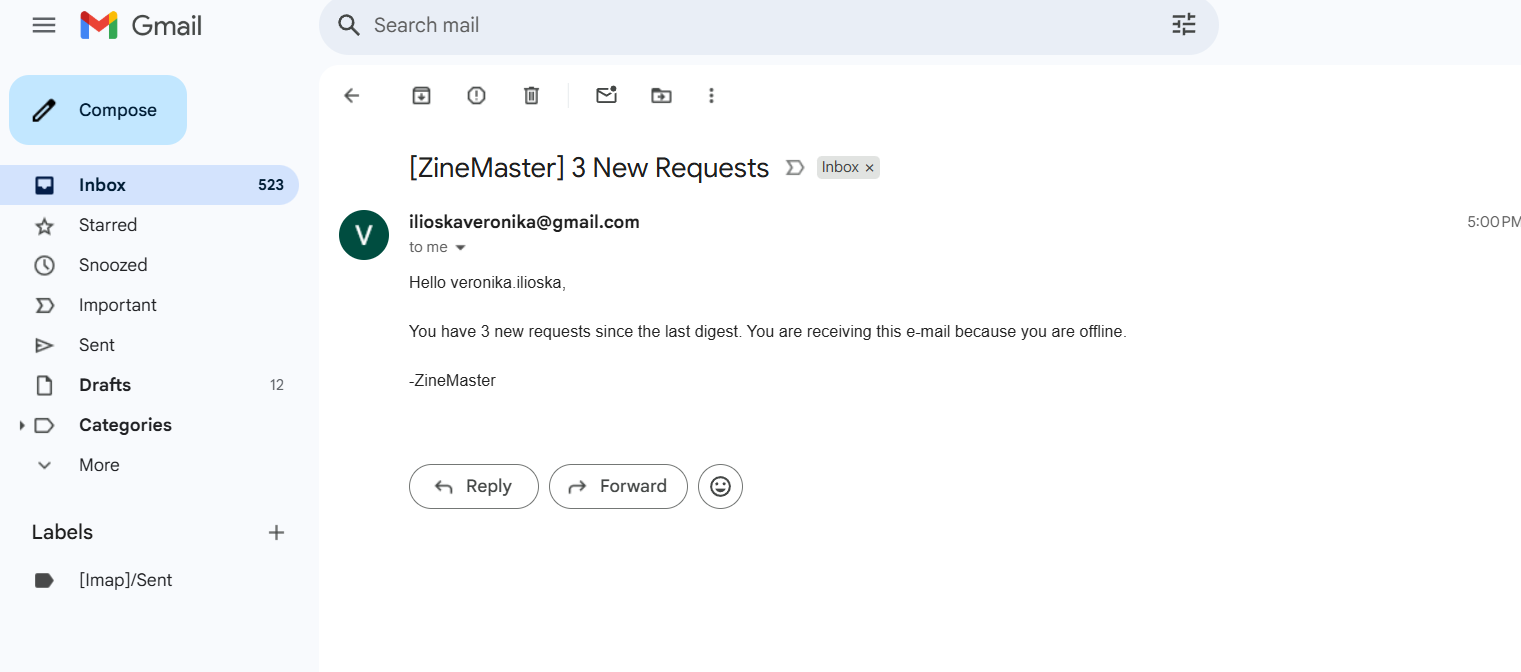The image size is (1521, 672).
Task: Delete this email with trash icon
Action: (x=531, y=95)
